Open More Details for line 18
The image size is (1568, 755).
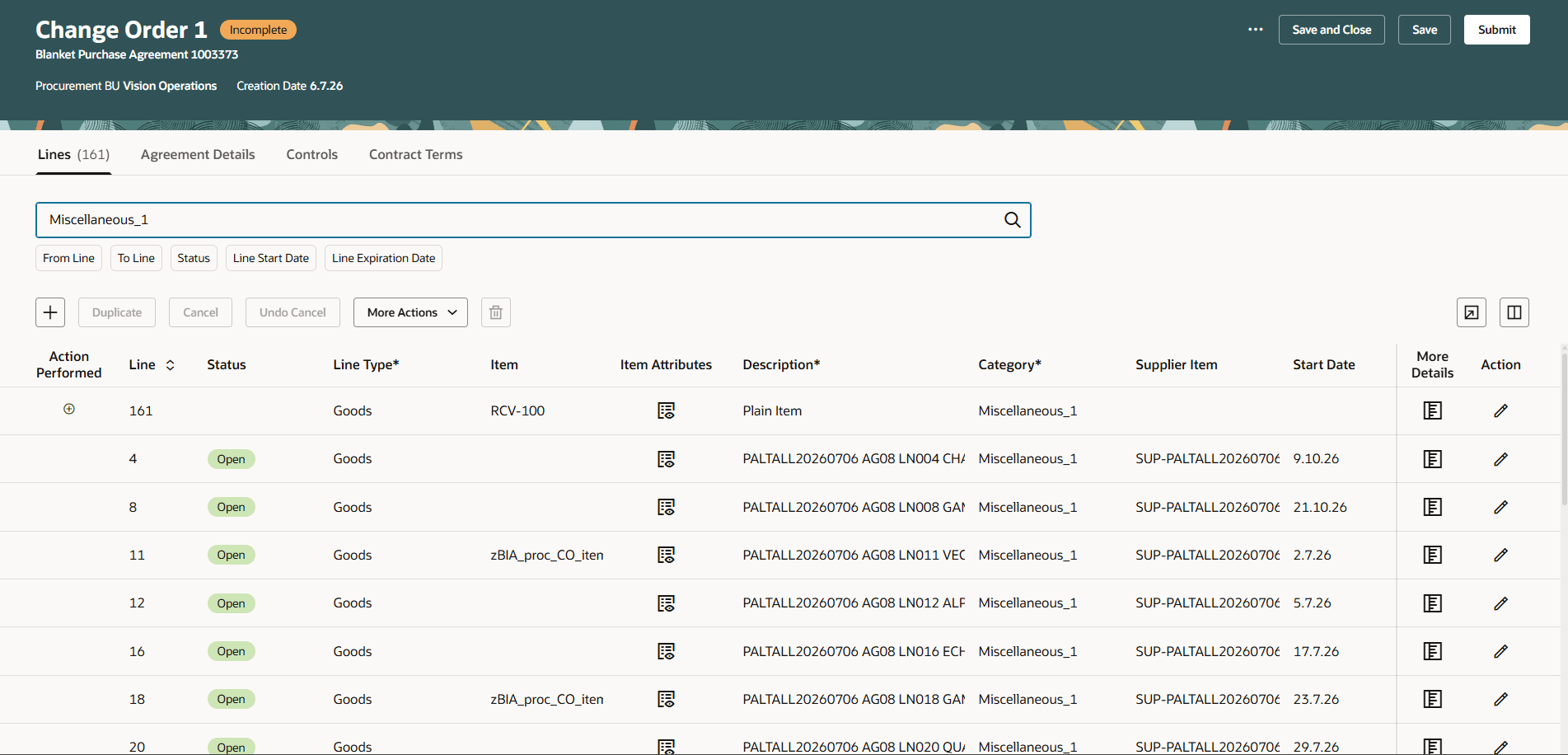click(x=1433, y=699)
